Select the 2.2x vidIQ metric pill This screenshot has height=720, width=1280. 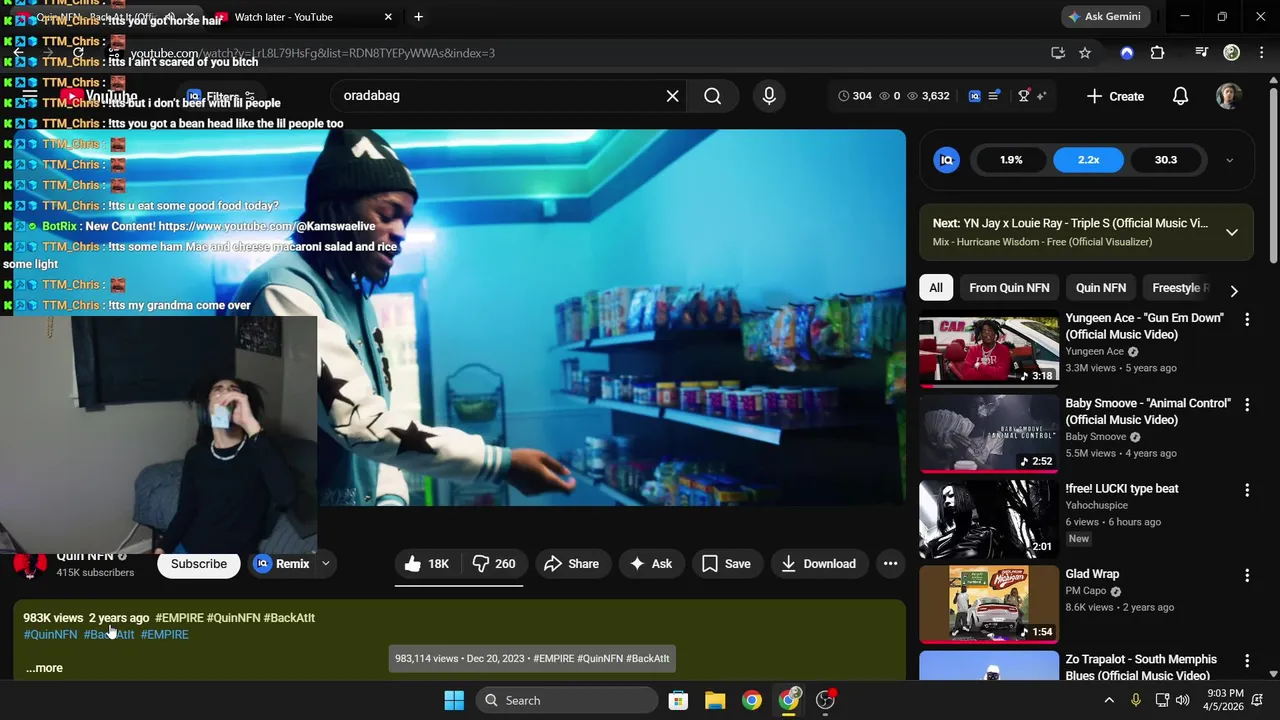pyautogui.click(x=1088, y=160)
